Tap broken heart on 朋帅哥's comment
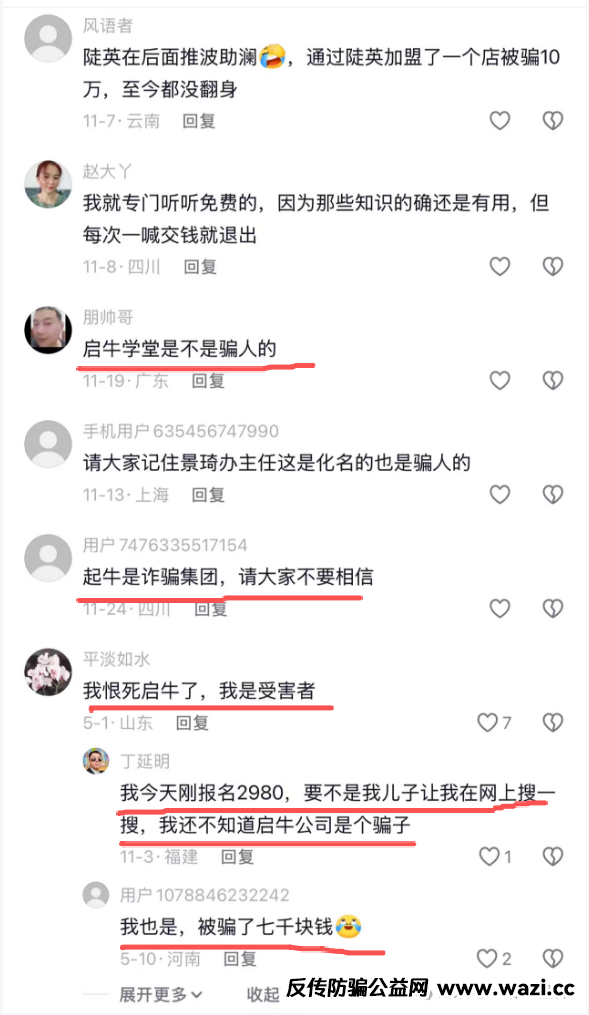589x1015 pixels. [552, 380]
